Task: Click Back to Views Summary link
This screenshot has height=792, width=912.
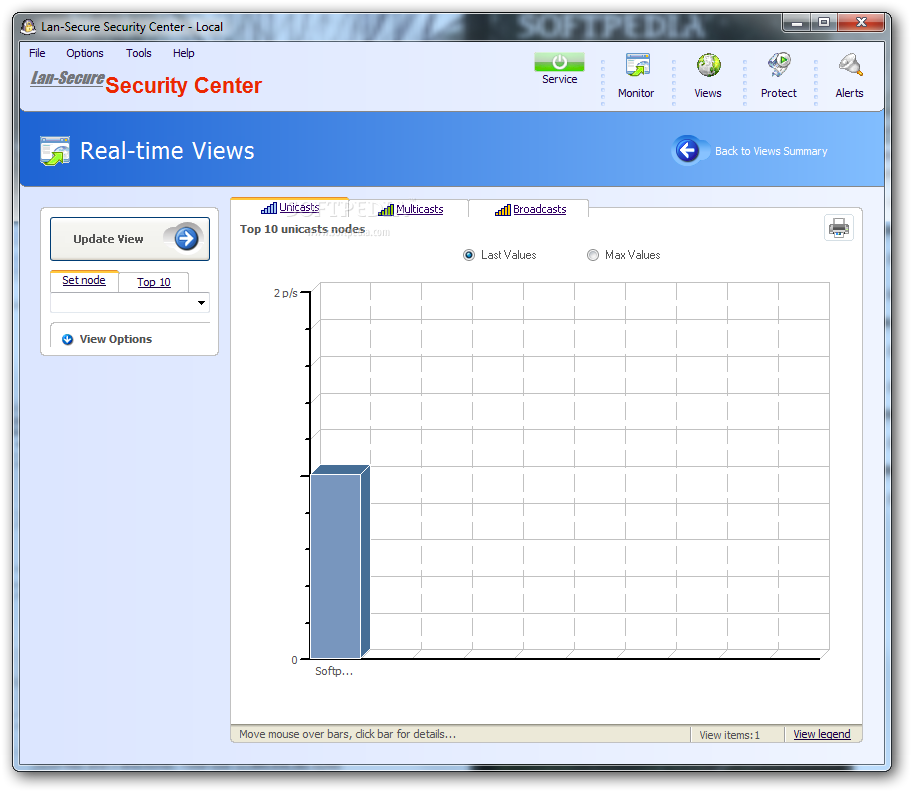Action: [x=771, y=151]
